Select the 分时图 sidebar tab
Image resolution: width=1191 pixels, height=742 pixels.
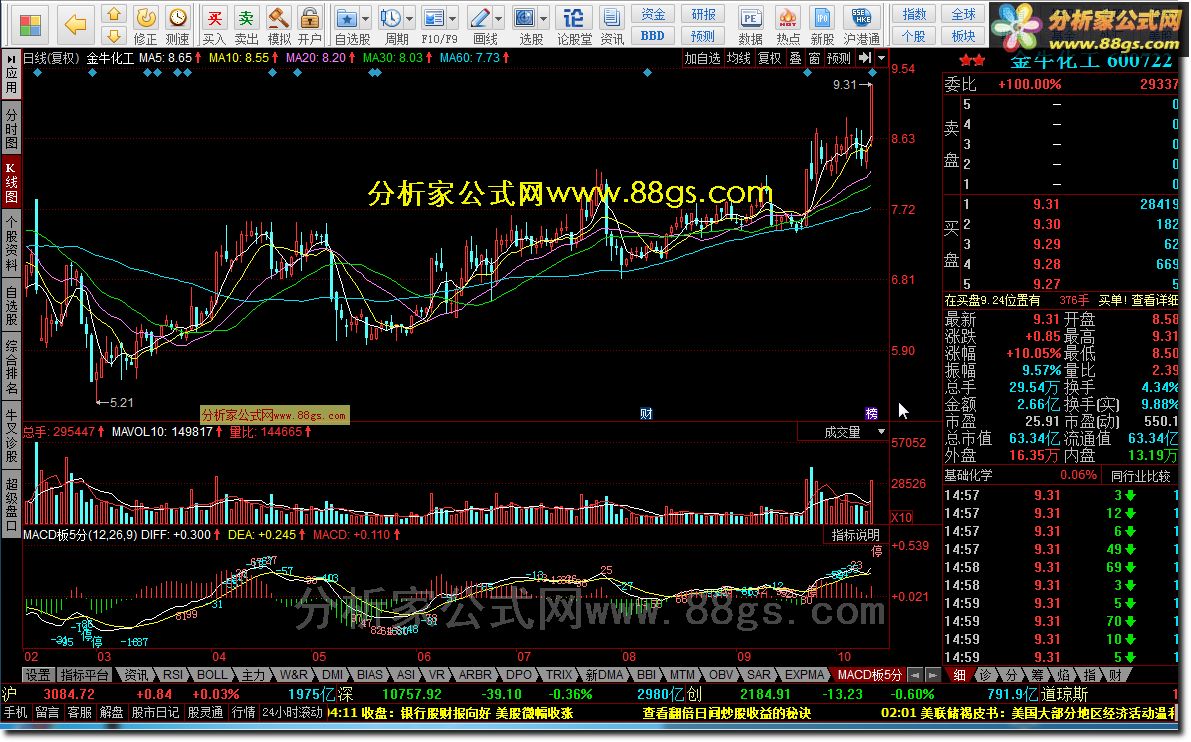(x=11, y=127)
